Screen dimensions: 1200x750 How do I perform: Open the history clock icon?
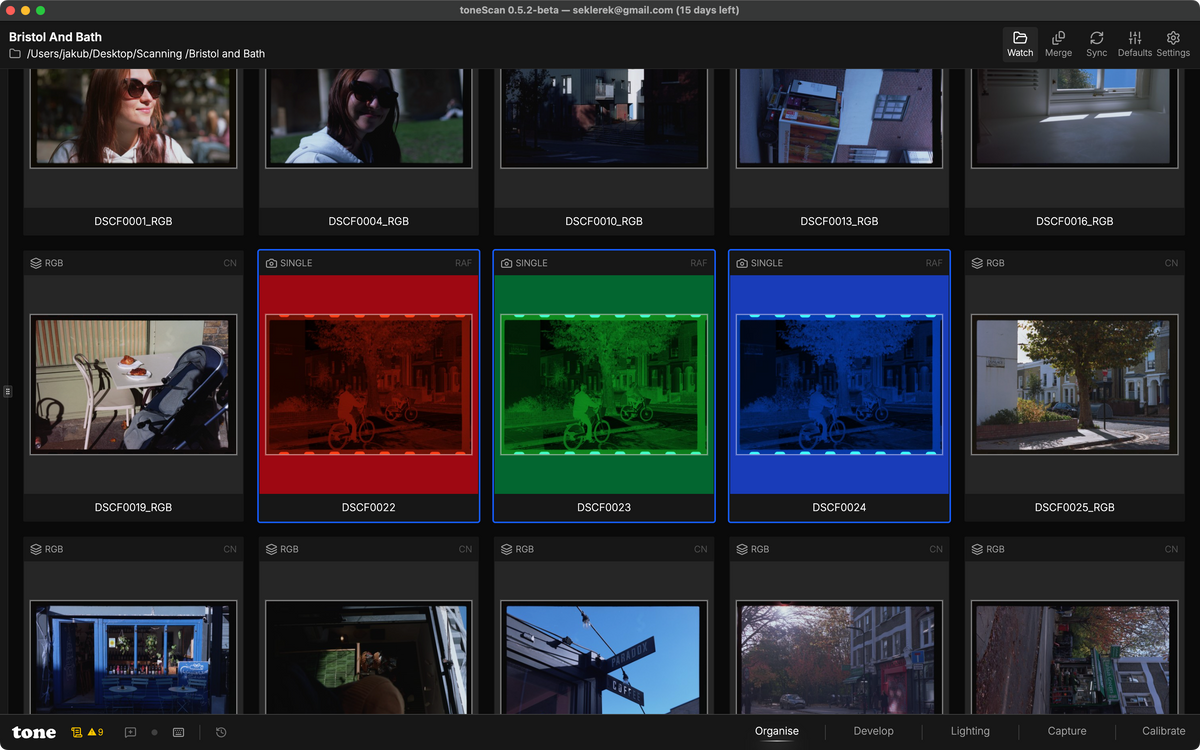click(221, 732)
